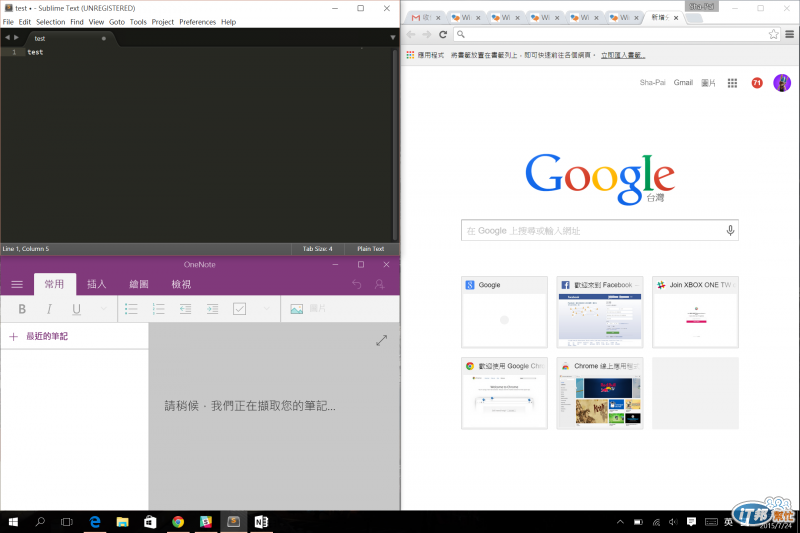Add a to-do checkbox tag in OneNote
The image size is (800, 533).
pyautogui.click(x=239, y=309)
